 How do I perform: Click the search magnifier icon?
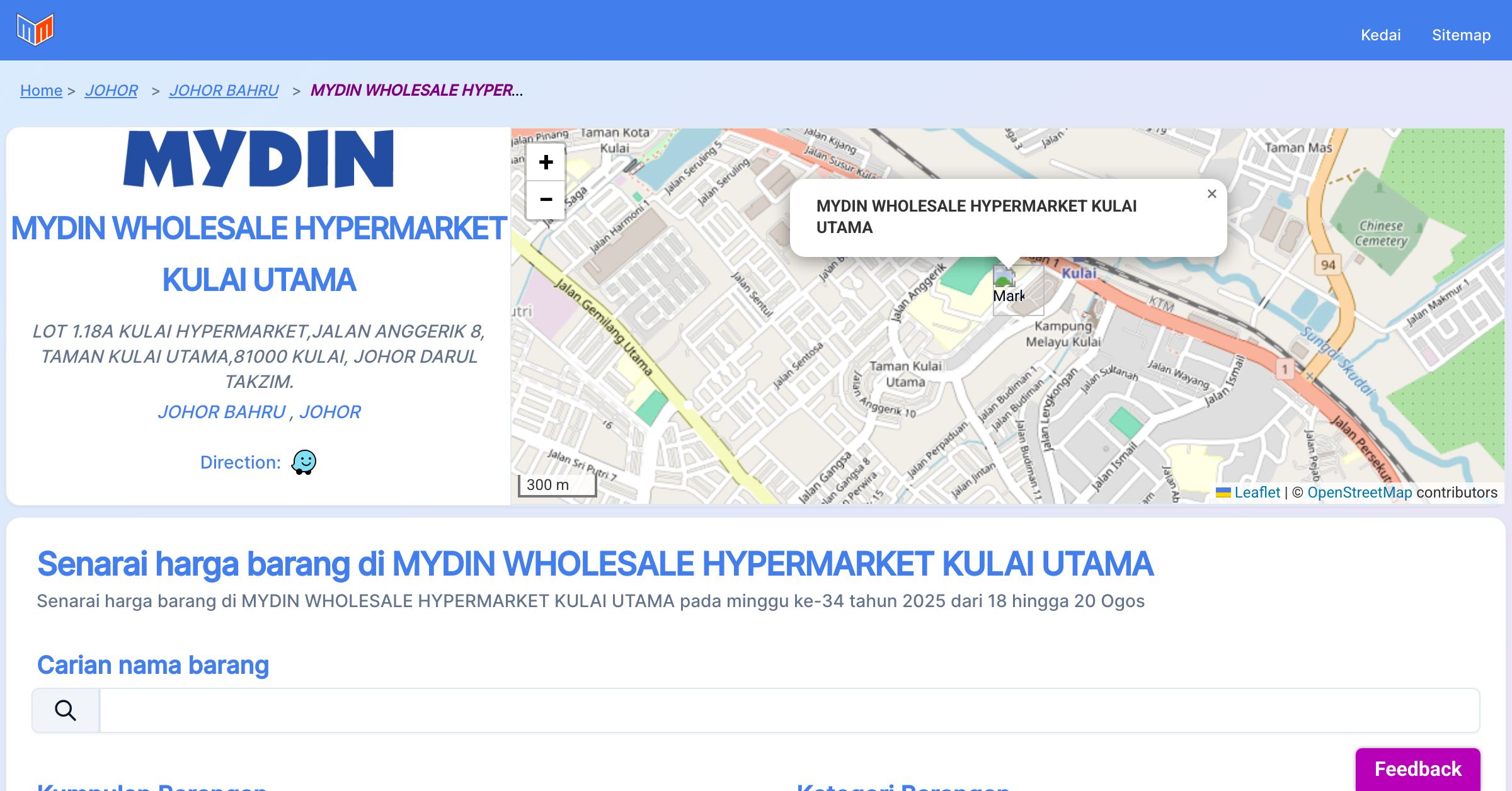[66, 710]
